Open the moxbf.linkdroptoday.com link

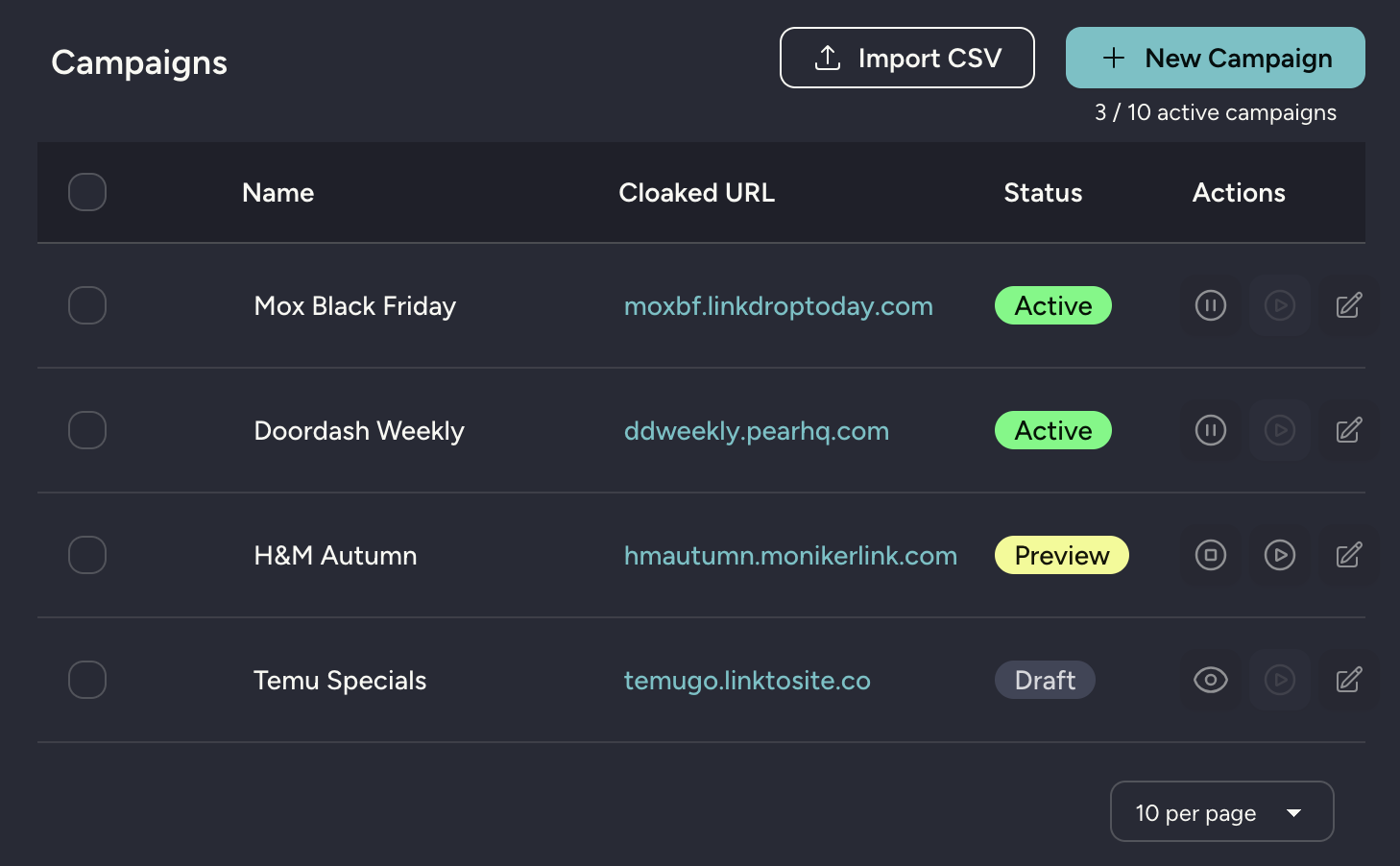tap(778, 305)
